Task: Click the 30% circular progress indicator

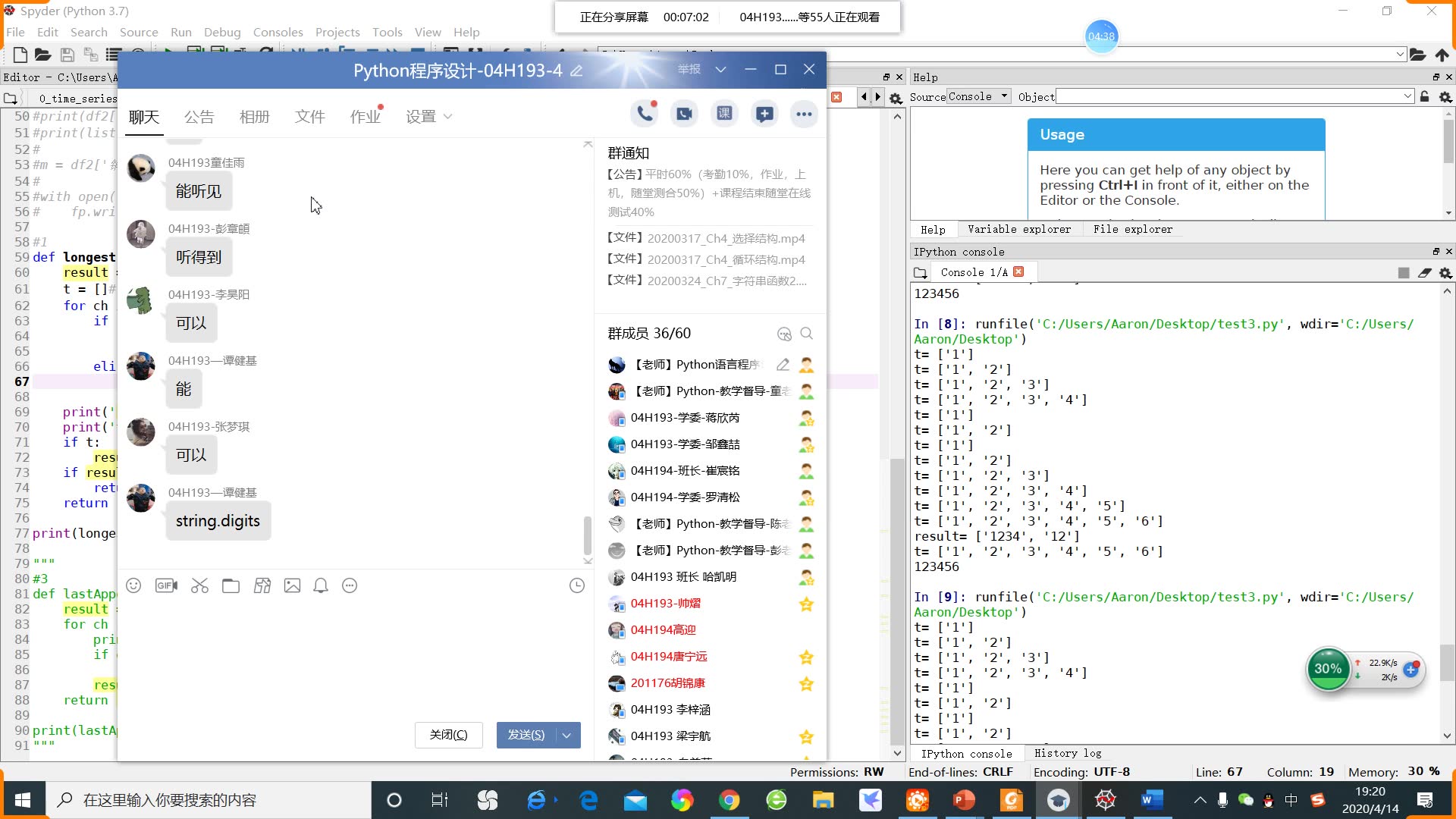Action: pos(1327,669)
